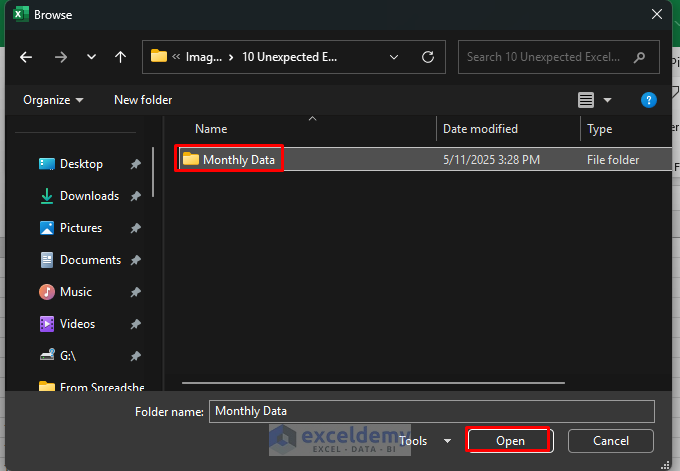The height and width of the screenshot is (471, 680).
Task: Open the Organize menu
Action: 53,100
